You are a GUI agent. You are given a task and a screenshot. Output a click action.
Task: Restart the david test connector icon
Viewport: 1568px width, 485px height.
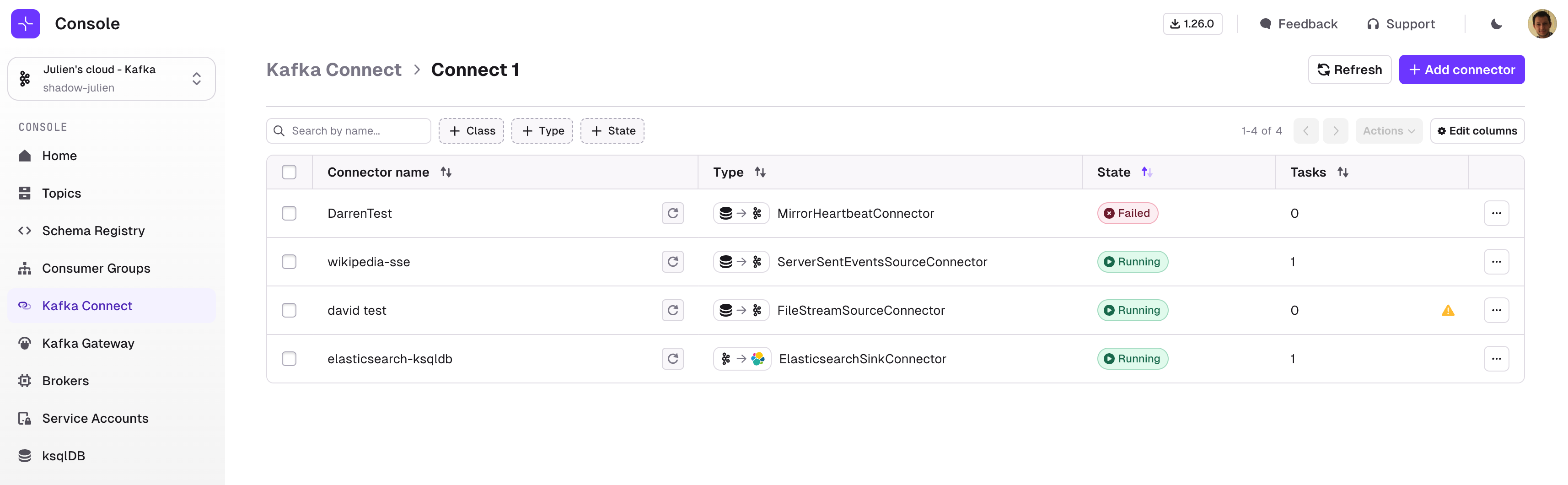point(672,310)
